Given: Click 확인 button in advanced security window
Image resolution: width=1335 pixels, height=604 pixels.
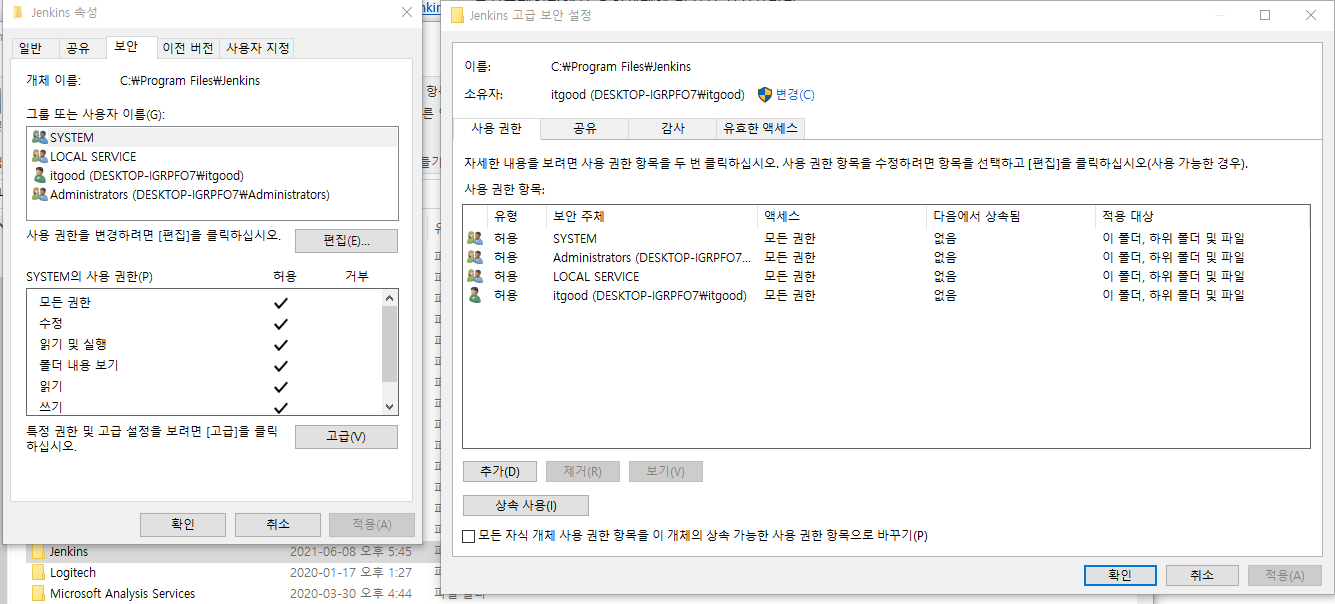Looking at the screenshot, I should (x=1120, y=575).
